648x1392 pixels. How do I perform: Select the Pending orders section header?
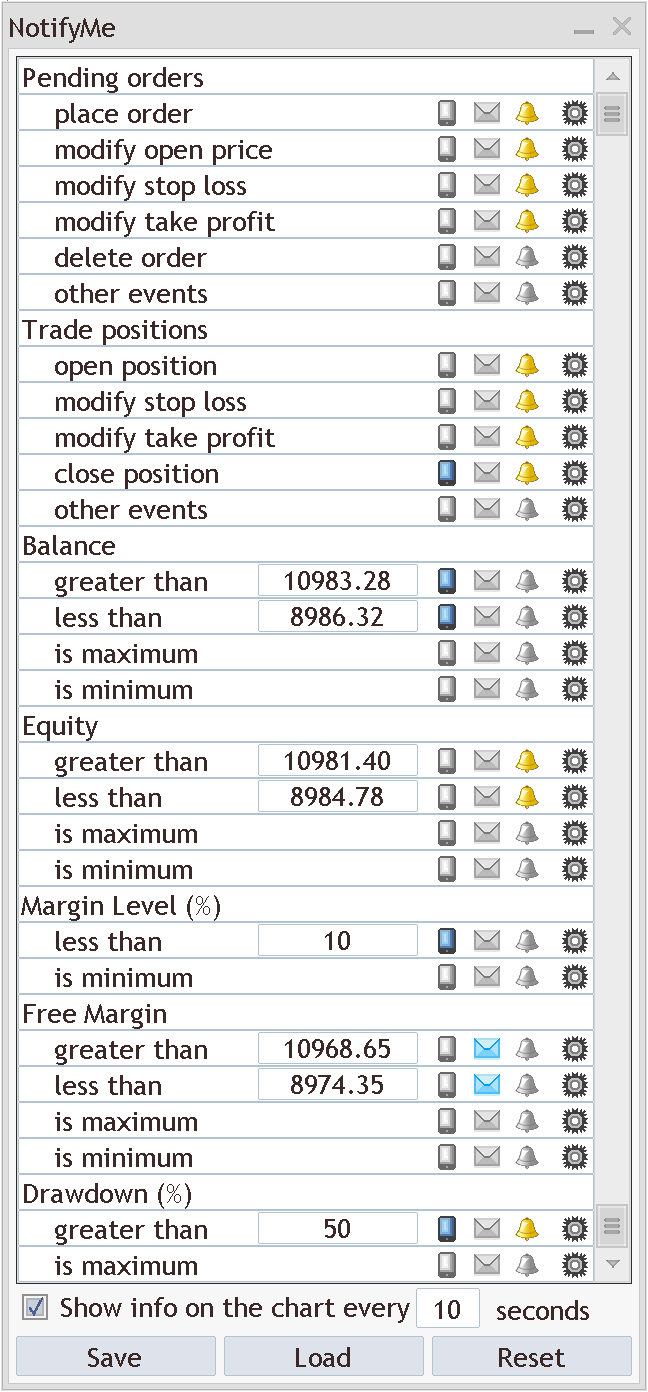tap(113, 78)
